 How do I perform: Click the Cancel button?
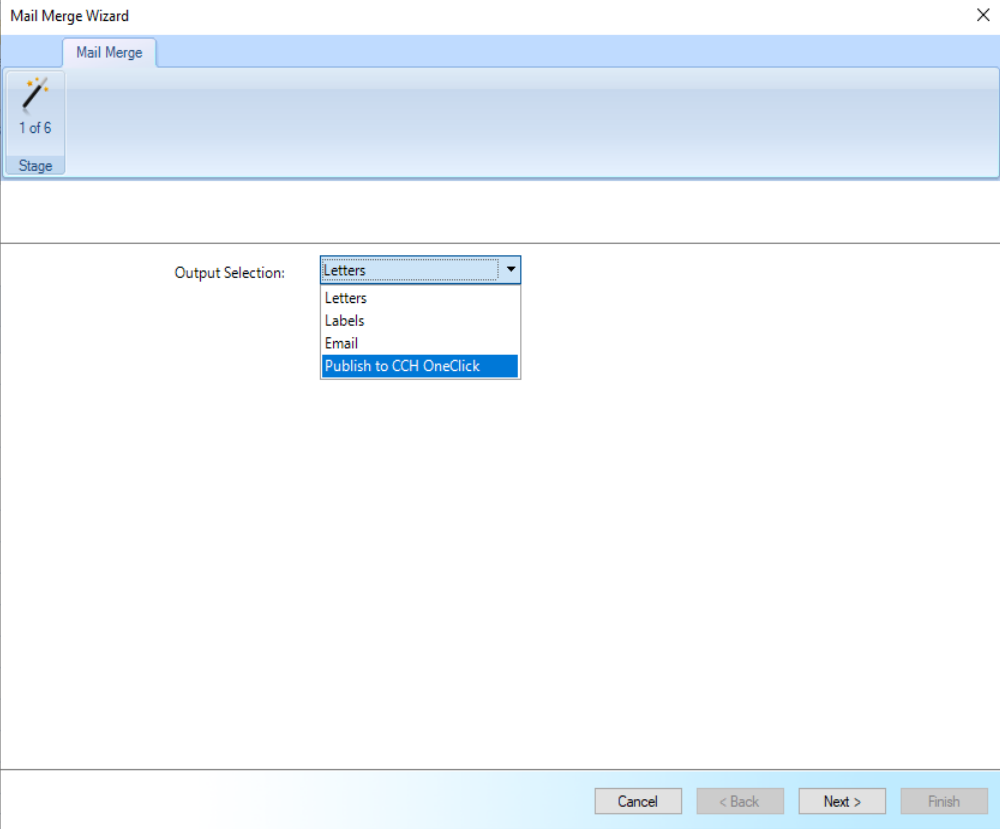[x=638, y=801]
